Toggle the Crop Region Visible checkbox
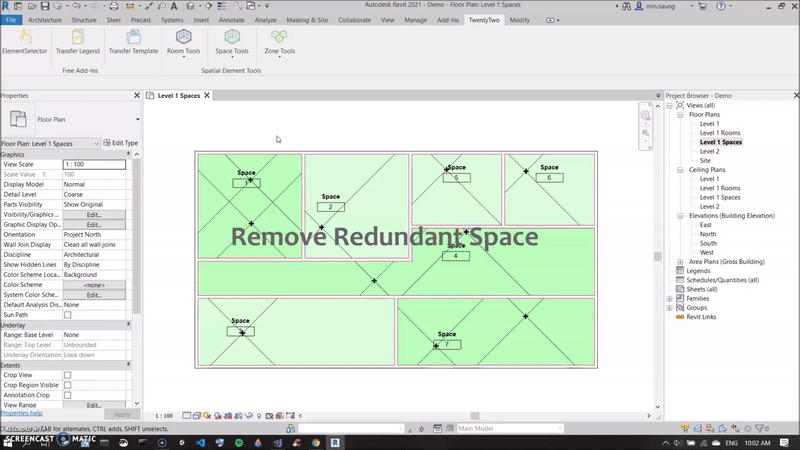The height and width of the screenshot is (450, 800). click(x=68, y=385)
